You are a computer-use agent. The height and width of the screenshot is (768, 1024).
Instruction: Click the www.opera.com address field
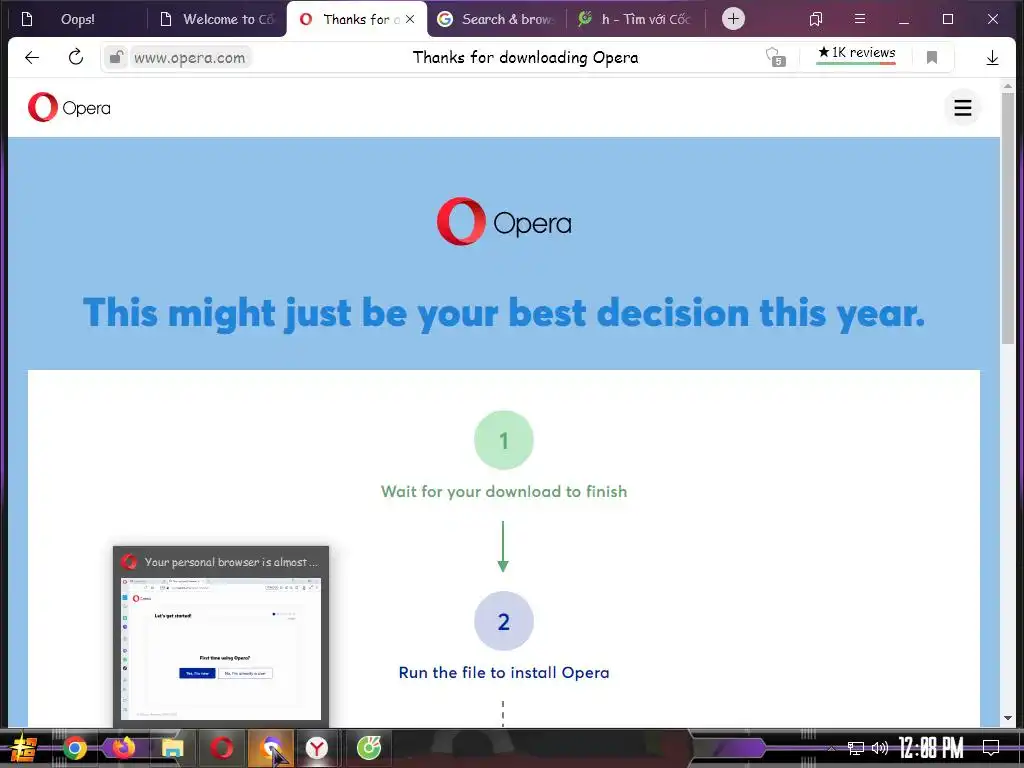click(189, 57)
